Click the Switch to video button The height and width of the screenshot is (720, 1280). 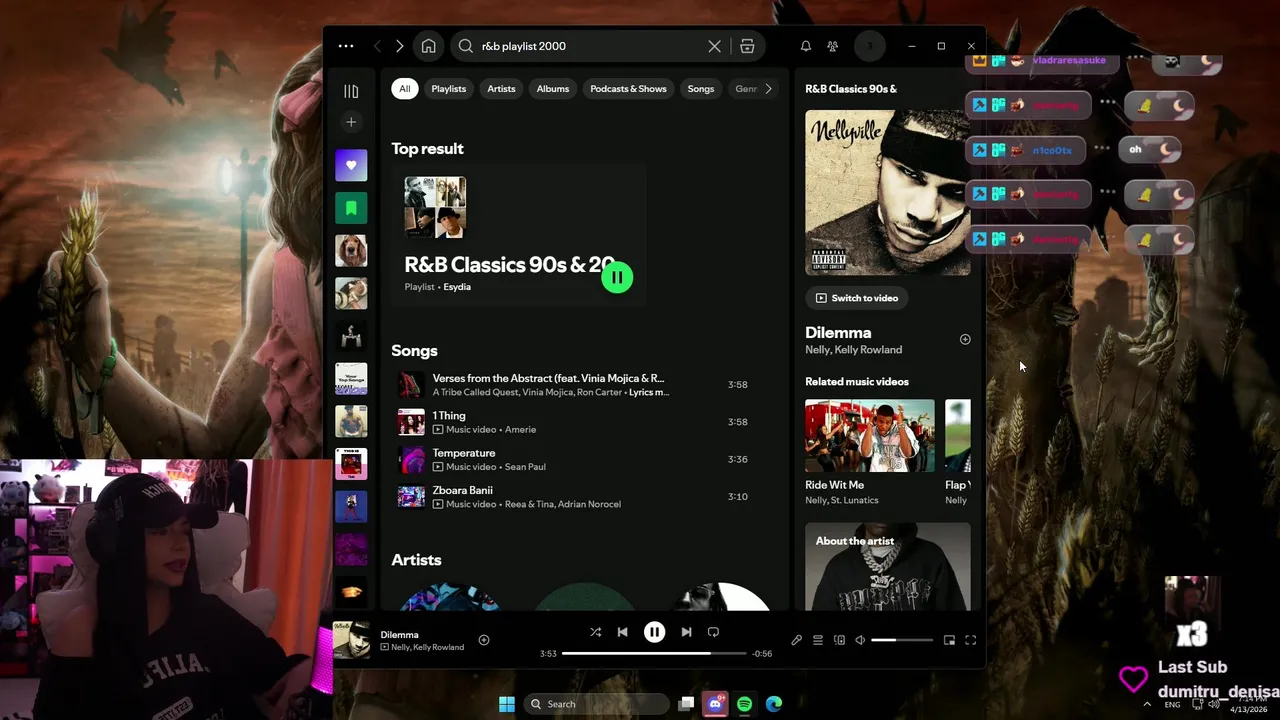point(857,298)
